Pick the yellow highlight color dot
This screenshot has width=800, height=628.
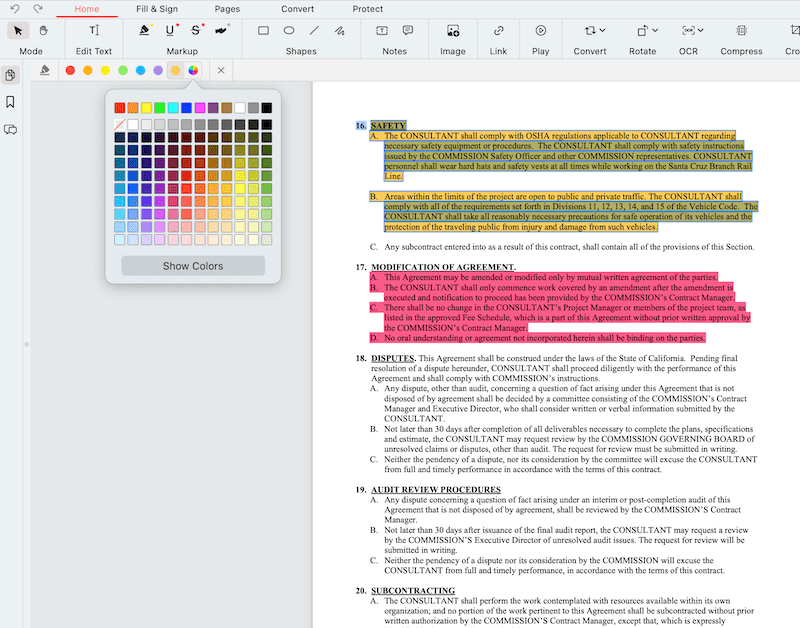coord(105,70)
